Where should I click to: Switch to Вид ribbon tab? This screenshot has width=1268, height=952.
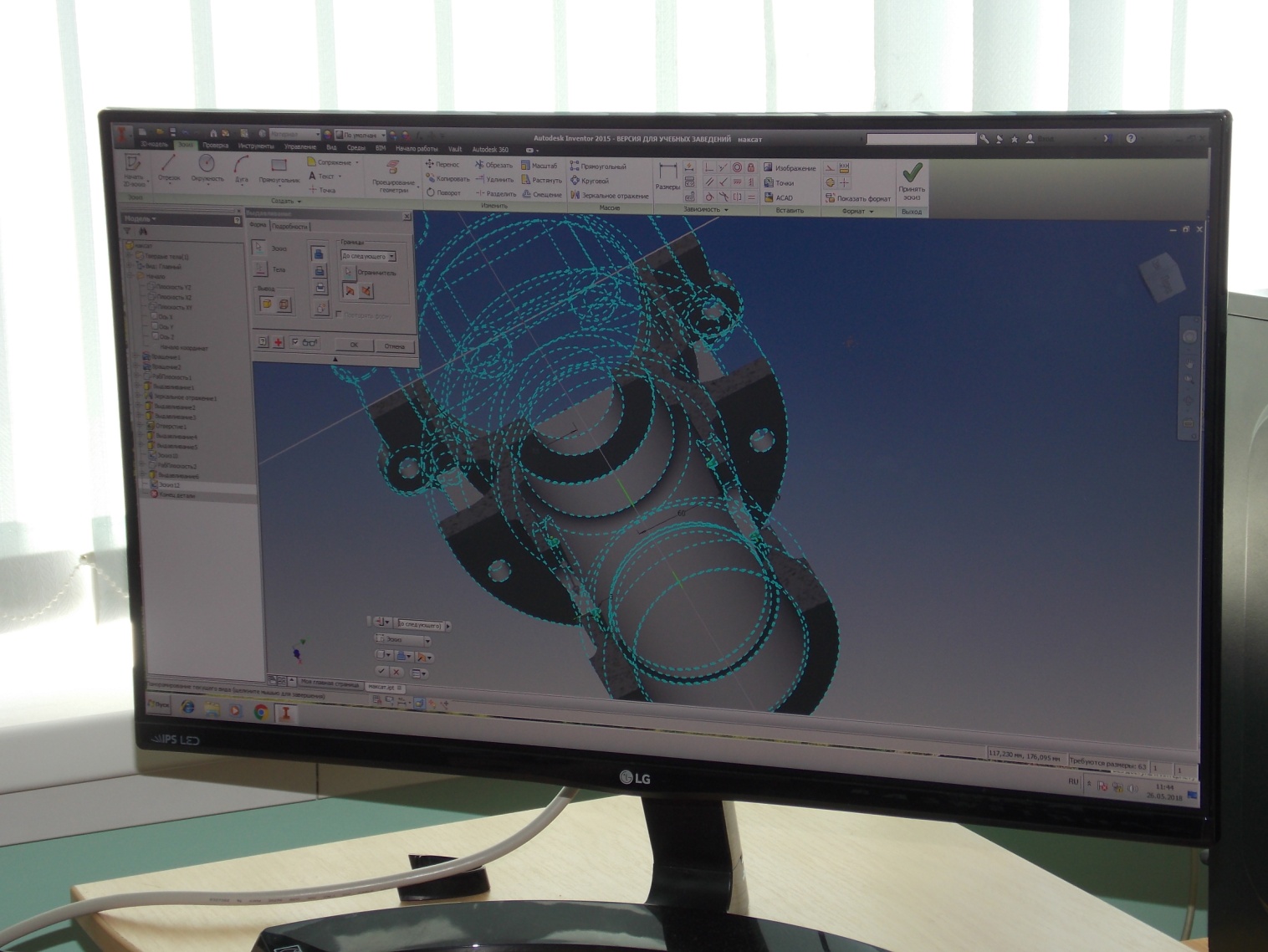(331, 147)
